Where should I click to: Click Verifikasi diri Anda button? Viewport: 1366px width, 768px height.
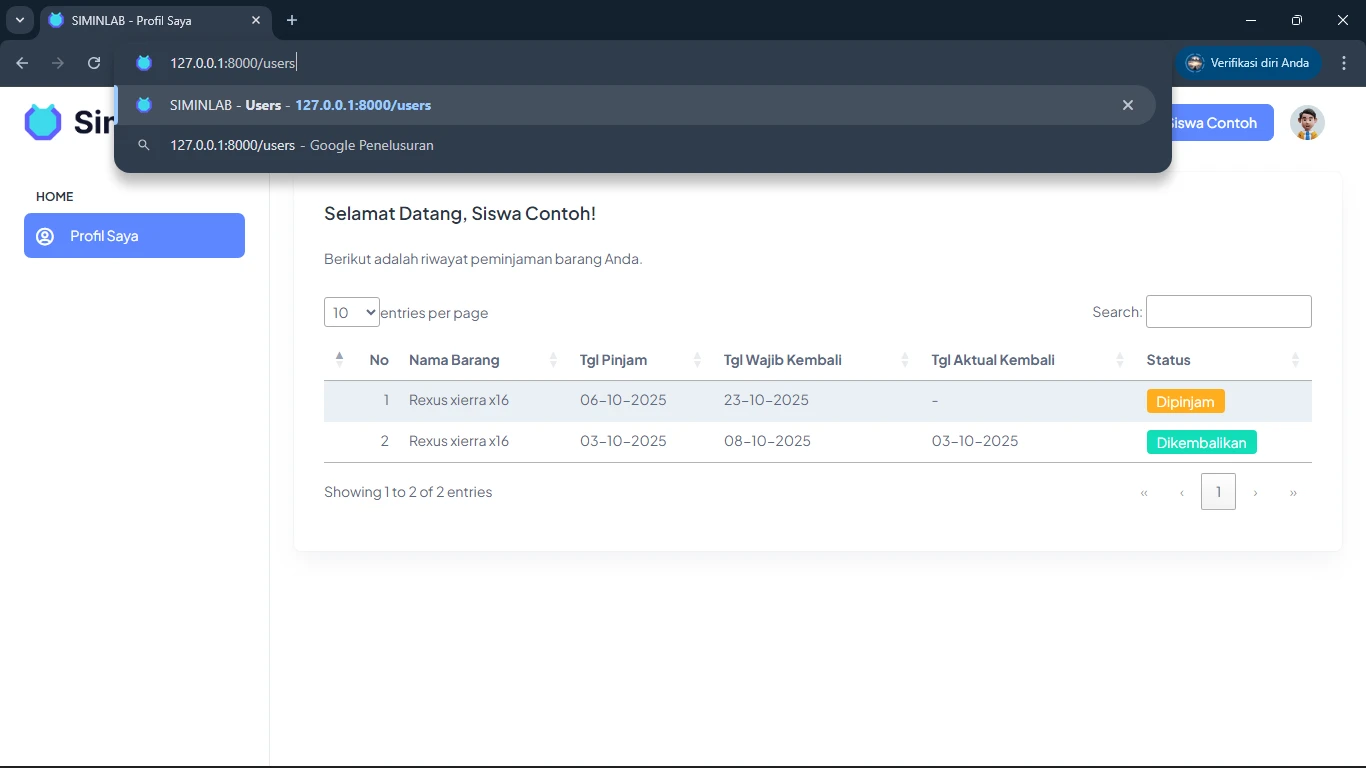point(1248,63)
